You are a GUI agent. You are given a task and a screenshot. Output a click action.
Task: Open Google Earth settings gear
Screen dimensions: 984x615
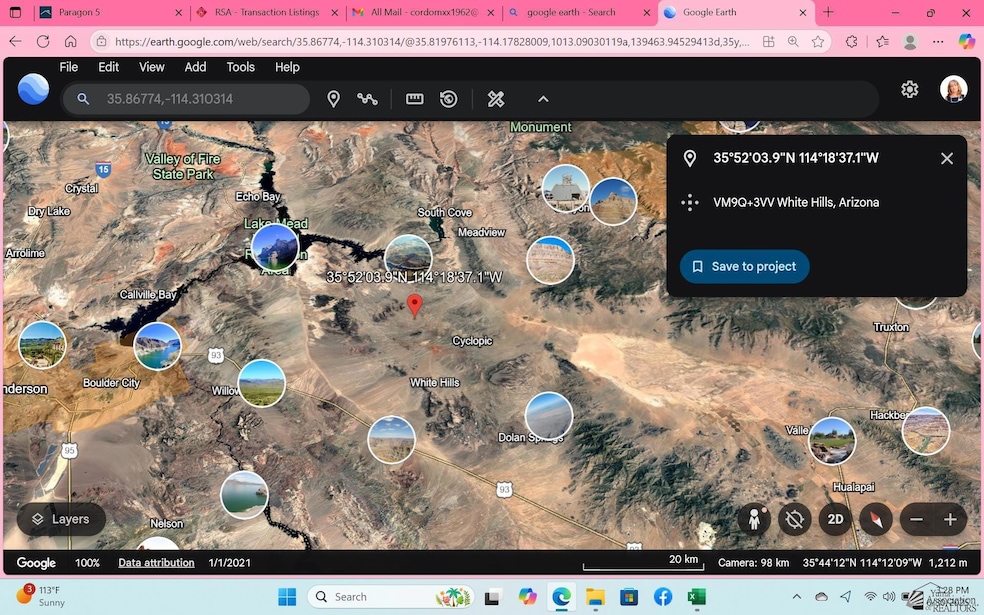click(x=909, y=89)
